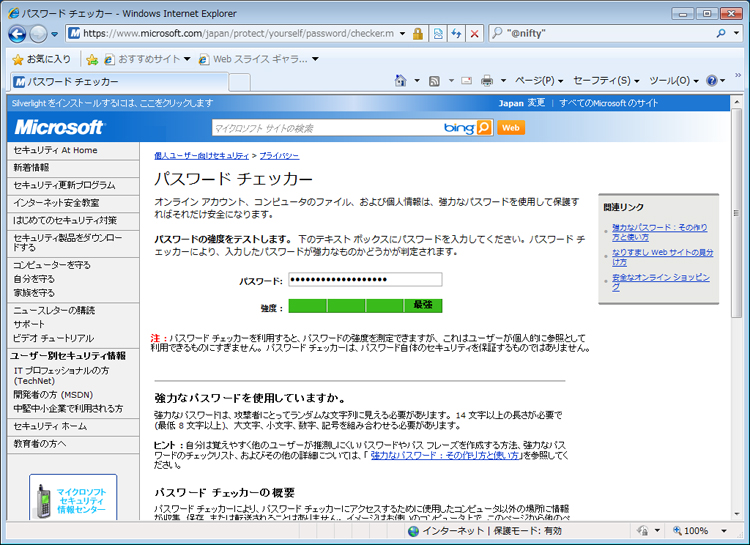Click the browser Forward arrow button
The height and width of the screenshot is (545, 750).
click(38, 34)
